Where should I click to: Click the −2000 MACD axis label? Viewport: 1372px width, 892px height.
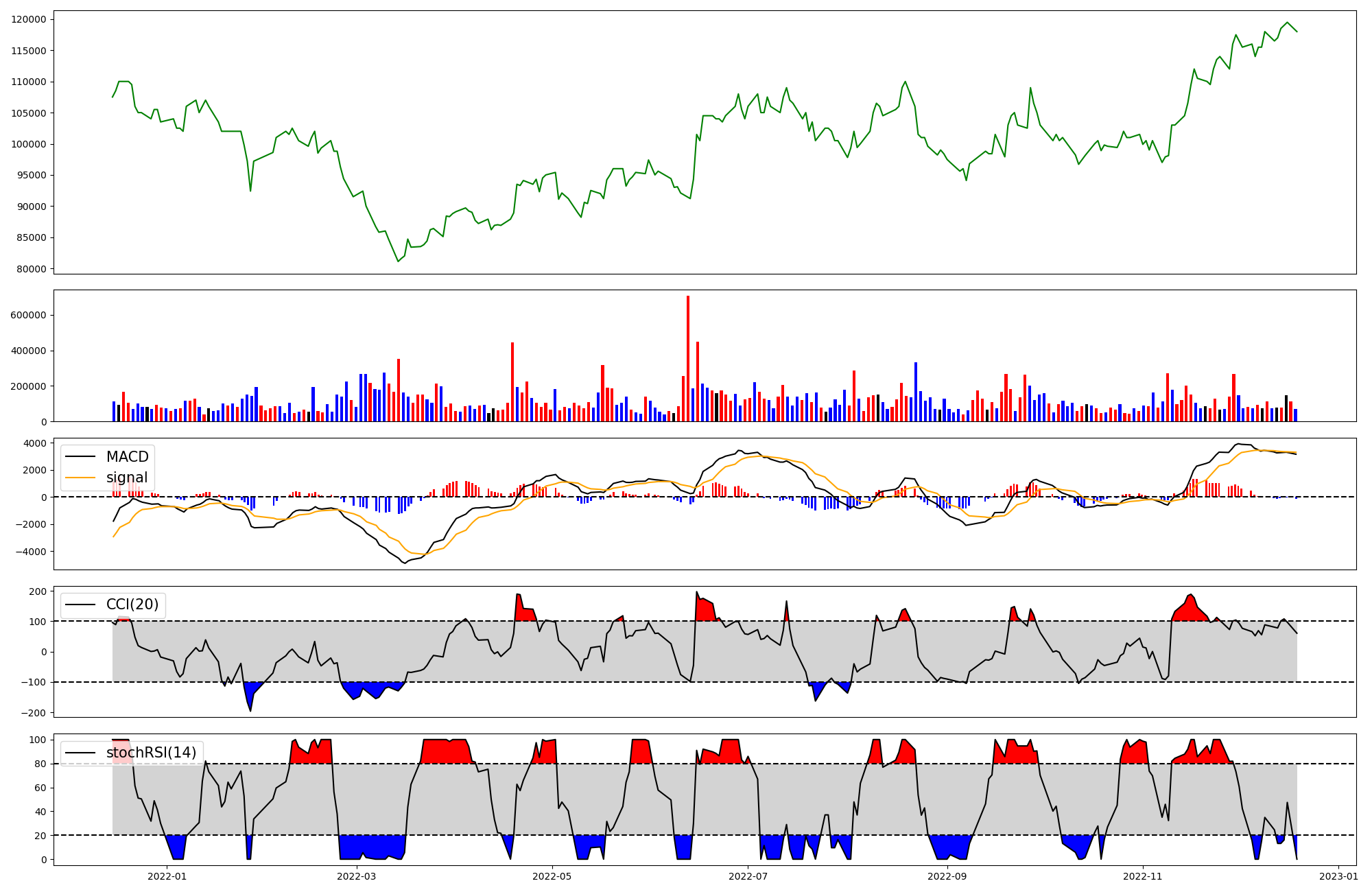31,524
